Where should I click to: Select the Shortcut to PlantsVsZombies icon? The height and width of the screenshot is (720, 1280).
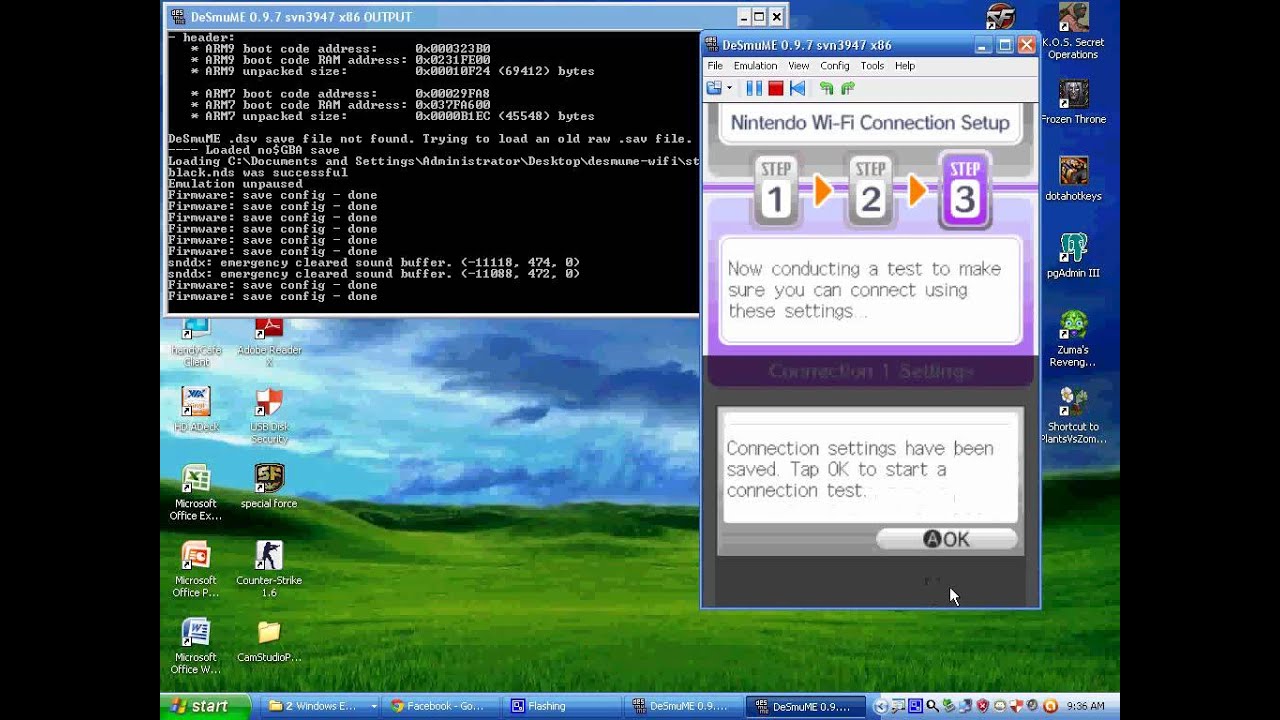point(1073,415)
